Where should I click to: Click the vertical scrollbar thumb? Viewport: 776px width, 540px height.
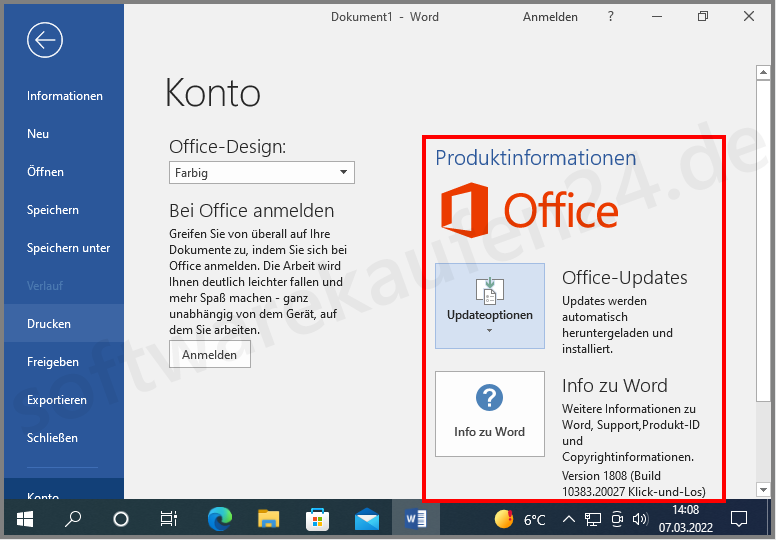pos(763,241)
